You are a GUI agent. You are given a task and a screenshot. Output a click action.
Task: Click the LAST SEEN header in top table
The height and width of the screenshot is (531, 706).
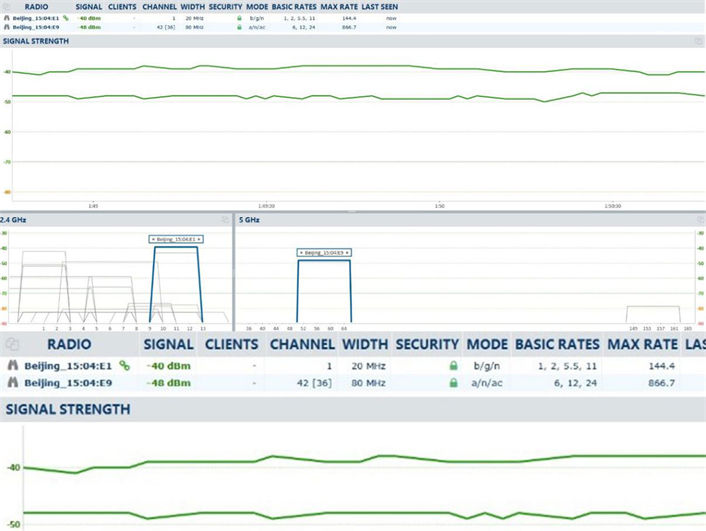[379, 7]
